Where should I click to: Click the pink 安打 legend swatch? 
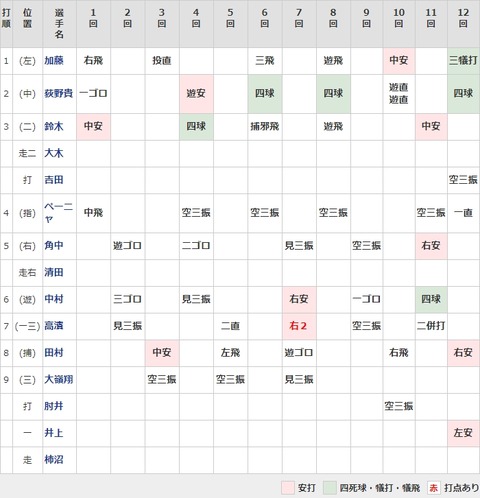(288, 488)
